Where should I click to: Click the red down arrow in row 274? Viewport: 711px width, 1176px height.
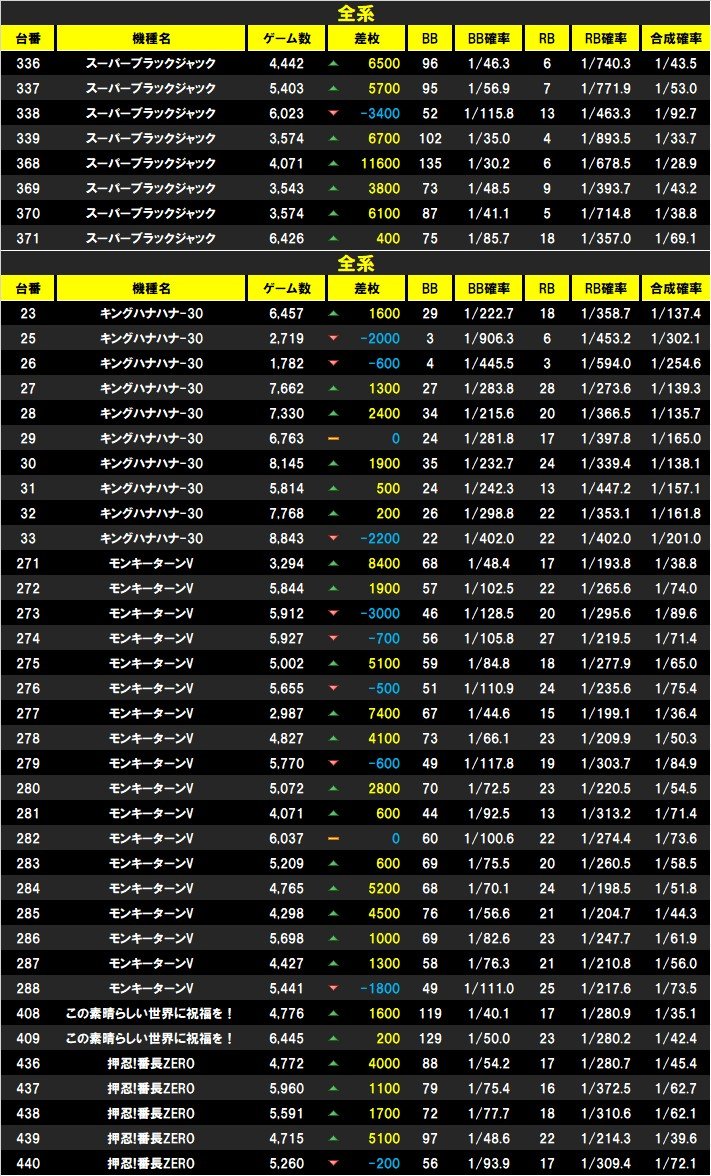click(334, 638)
